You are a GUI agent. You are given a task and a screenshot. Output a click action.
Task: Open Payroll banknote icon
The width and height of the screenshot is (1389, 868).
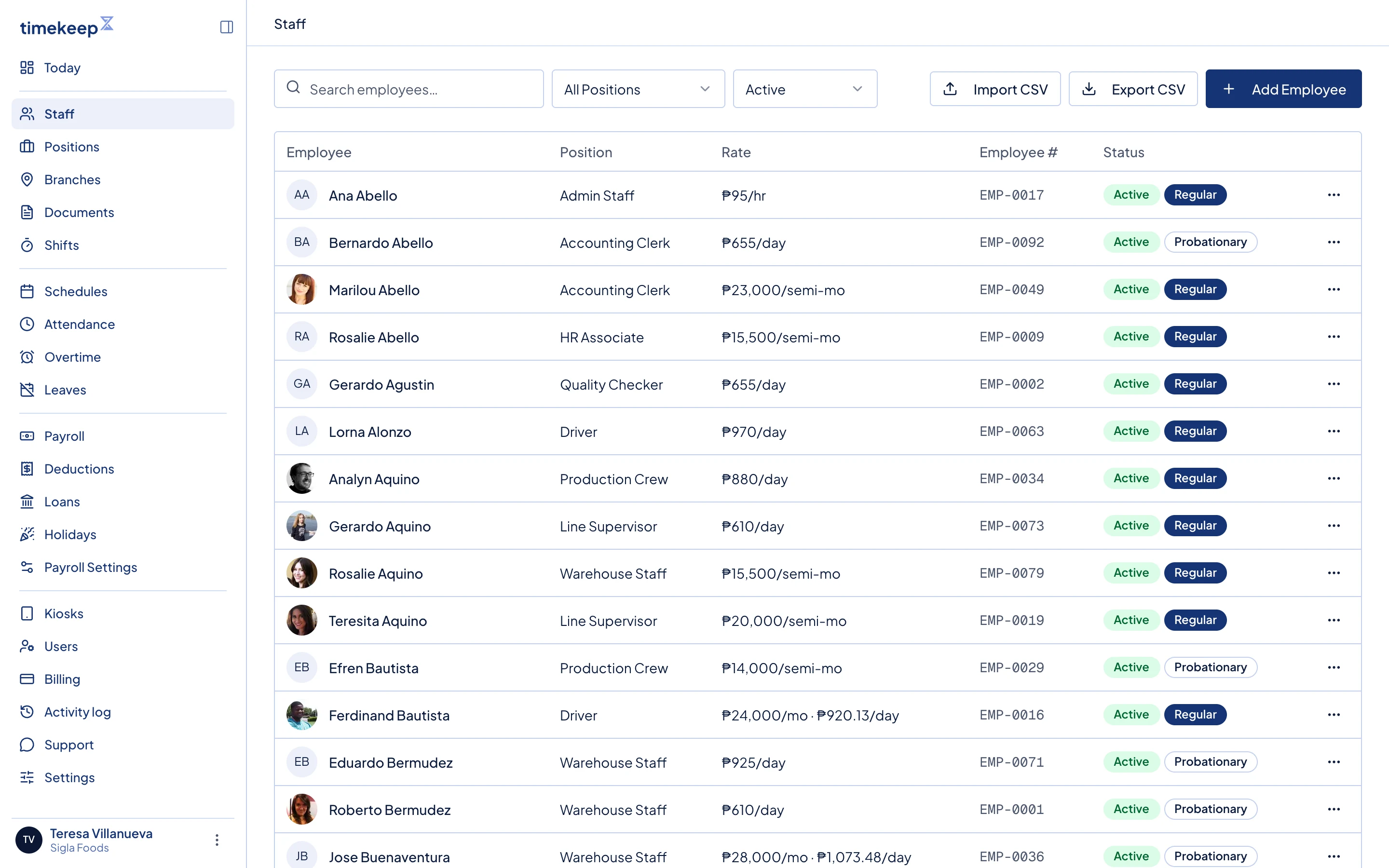[x=27, y=436]
